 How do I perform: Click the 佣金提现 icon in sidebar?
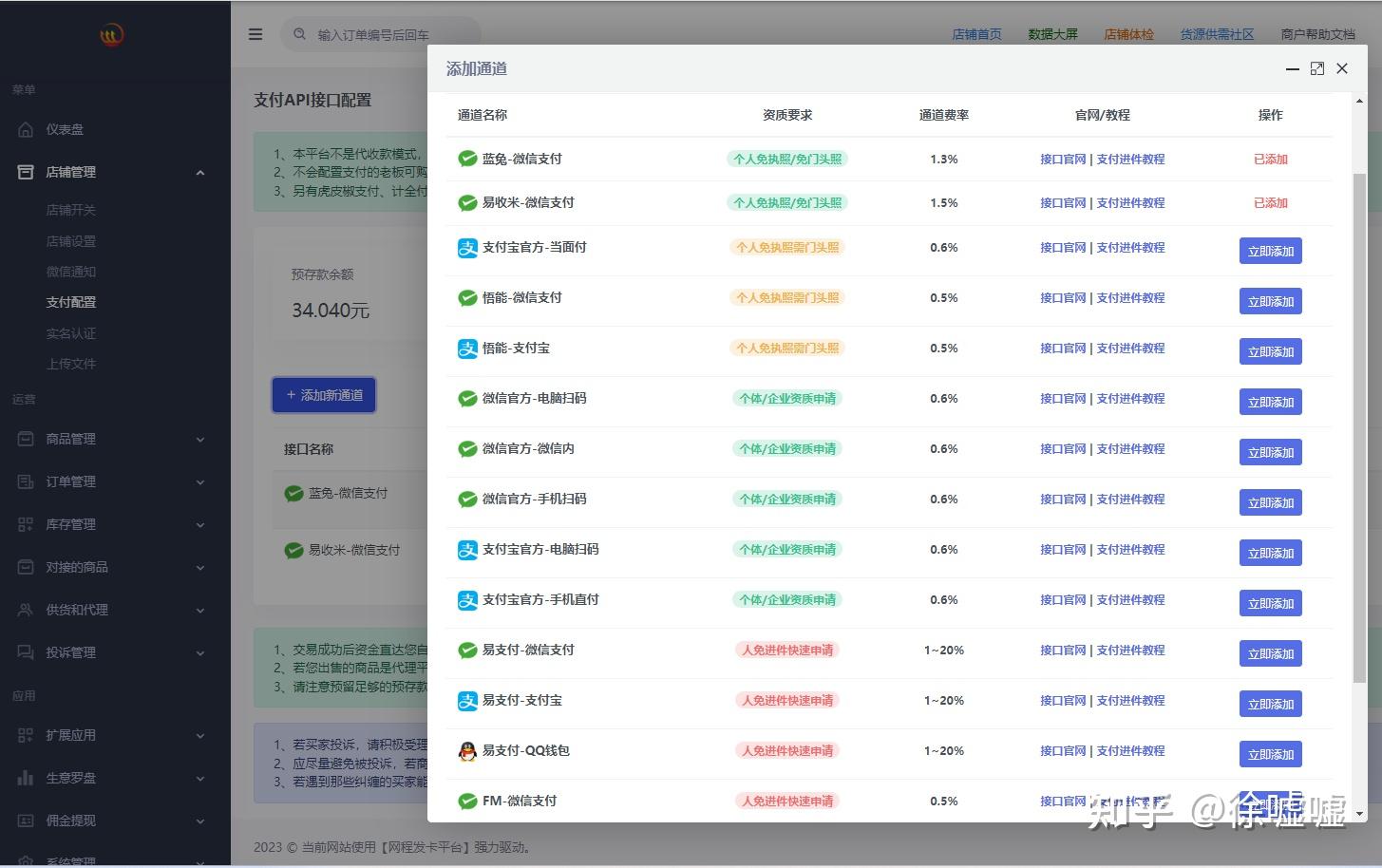tap(26, 821)
